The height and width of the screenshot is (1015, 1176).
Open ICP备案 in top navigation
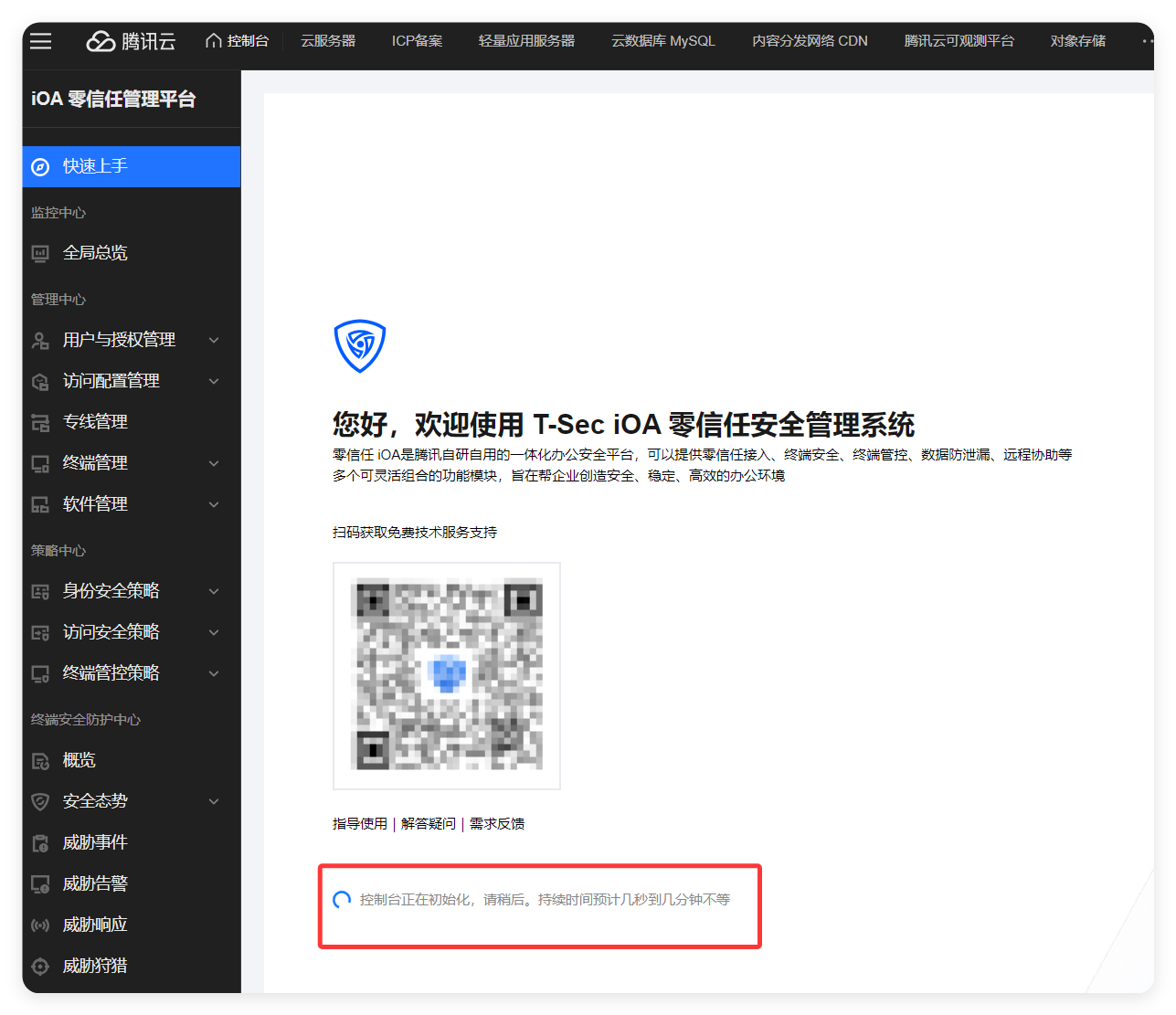417,41
